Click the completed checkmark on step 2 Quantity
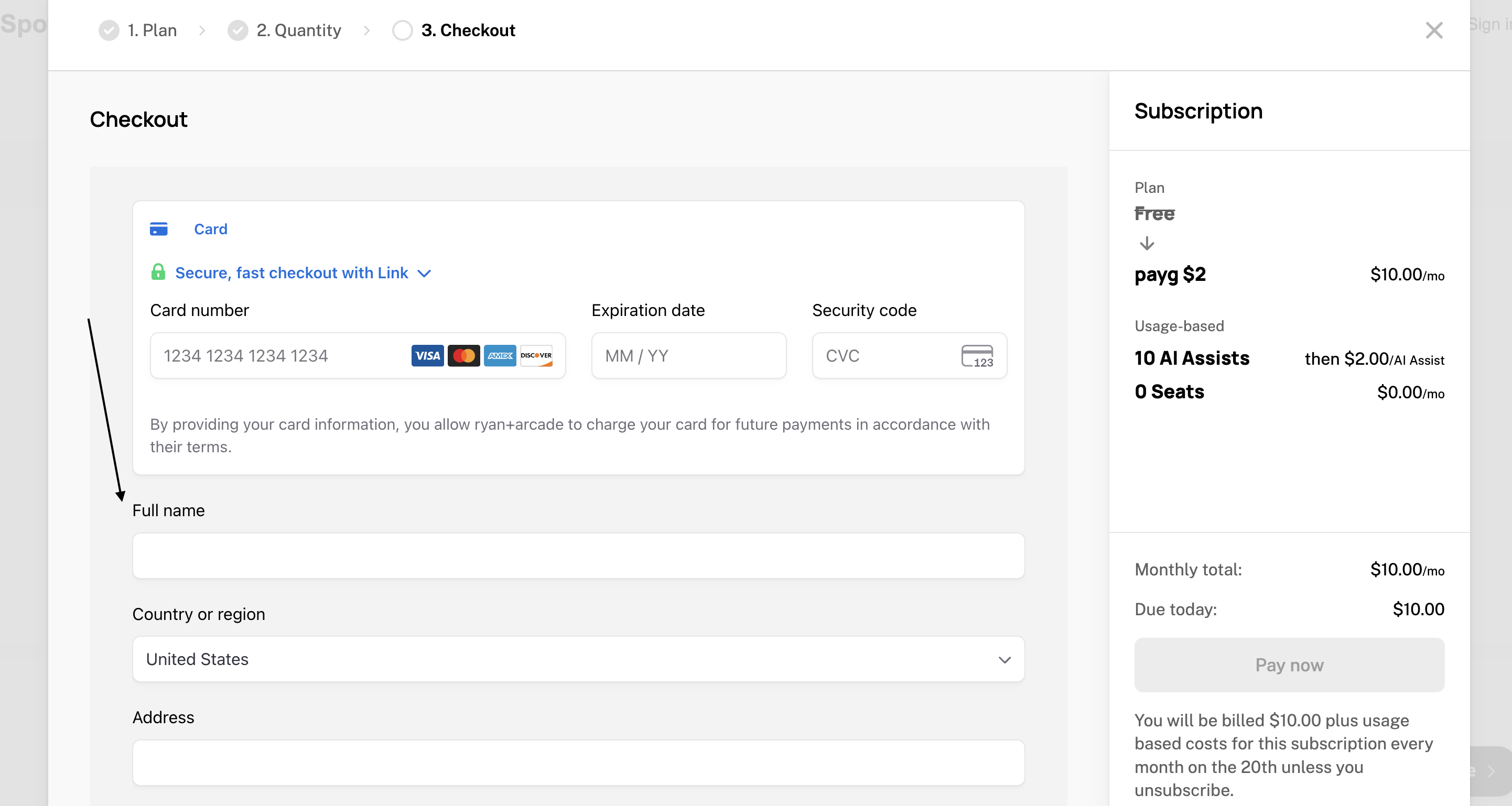This screenshot has height=806, width=1512. tap(237, 30)
